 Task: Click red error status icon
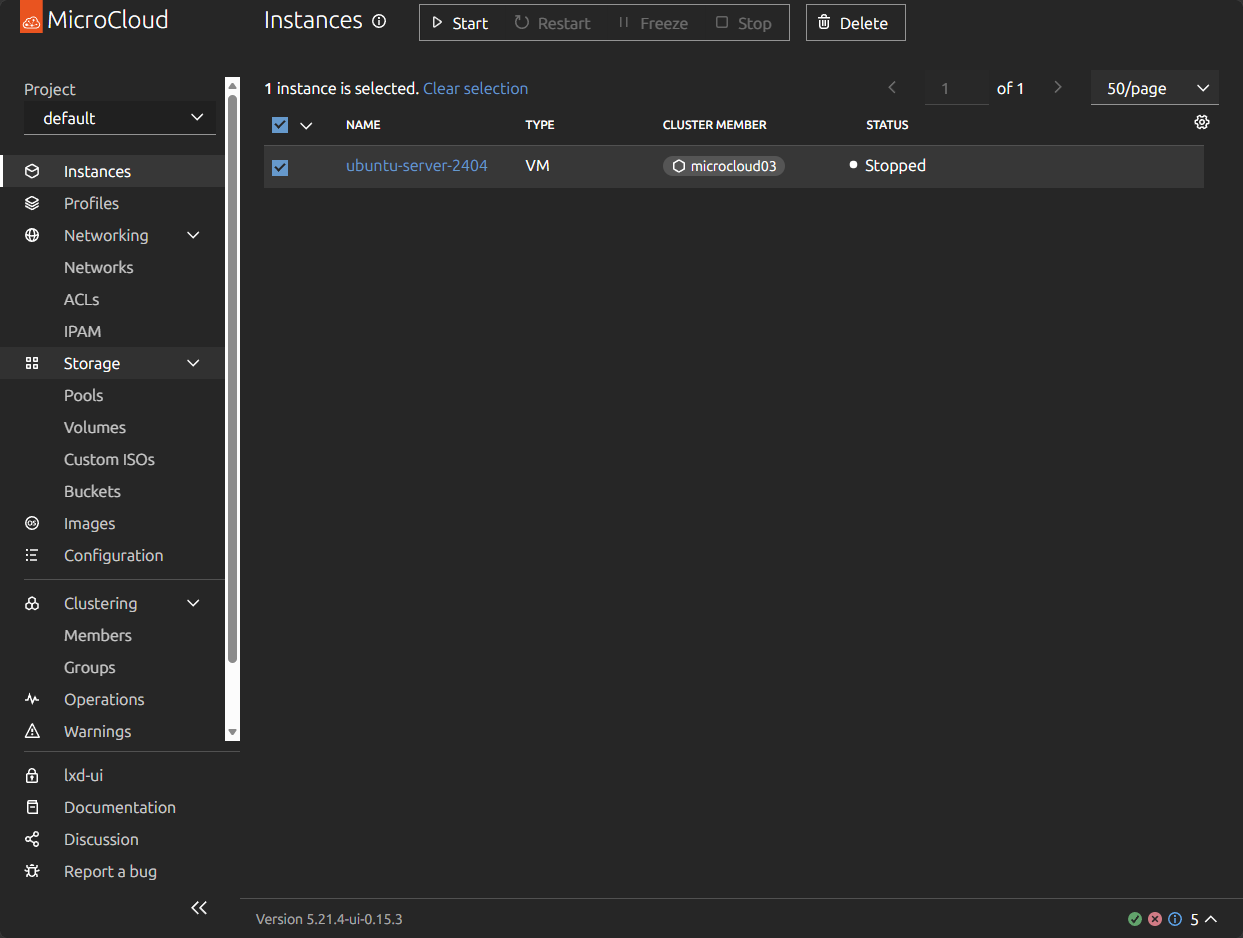tap(1155, 919)
